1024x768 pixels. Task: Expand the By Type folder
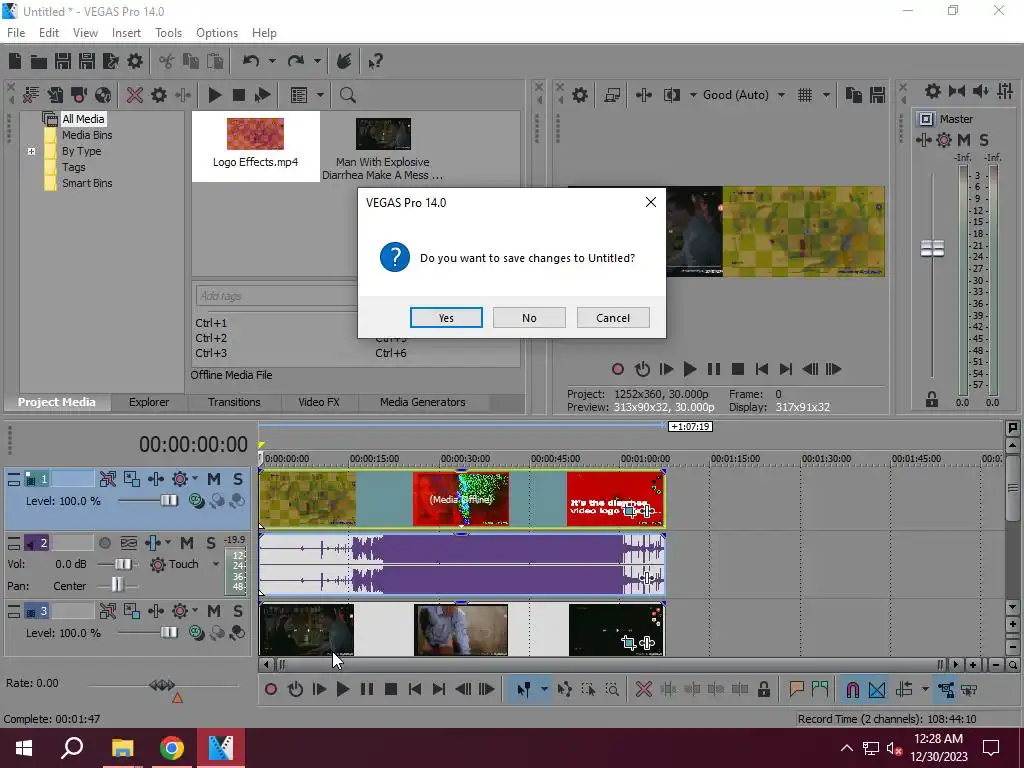pyautogui.click(x=31, y=152)
